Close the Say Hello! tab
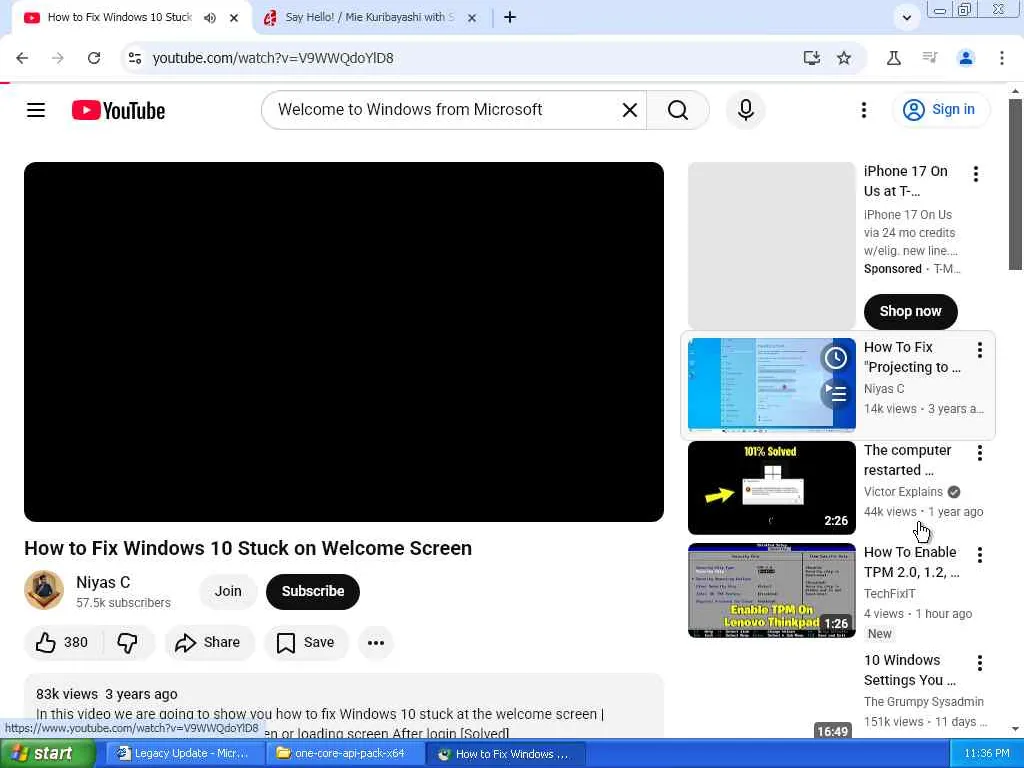The height and width of the screenshot is (768, 1024). click(x=472, y=18)
